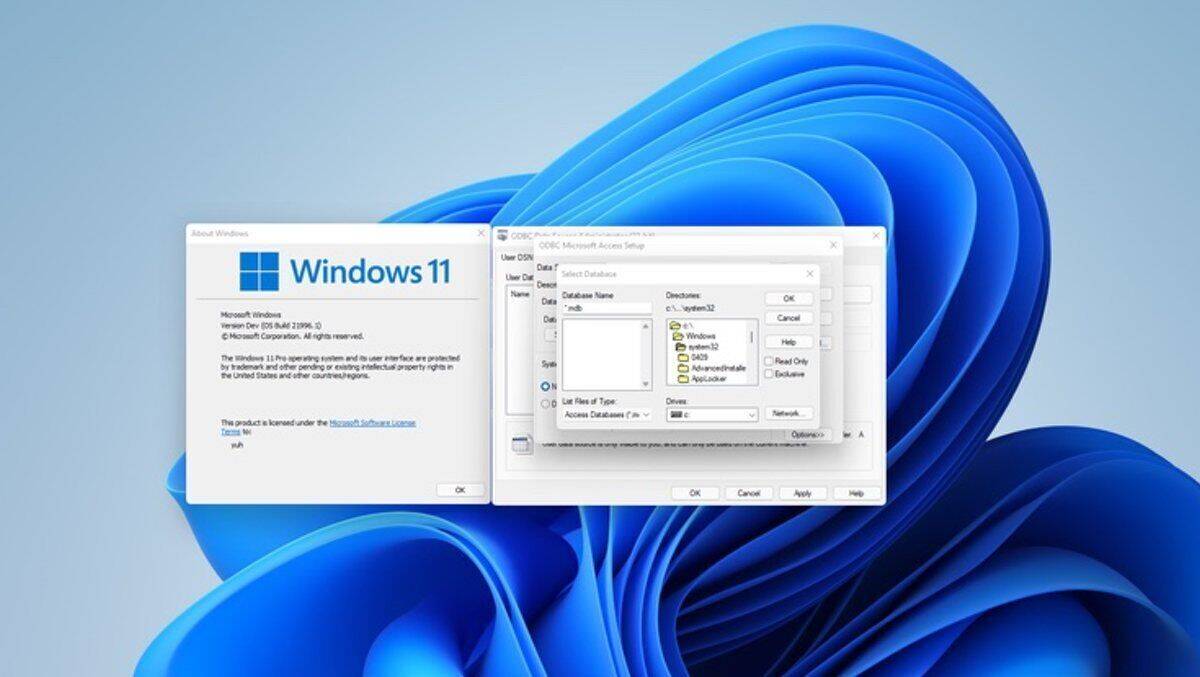Select the first System Database radio button
The height and width of the screenshot is (677, 1200).
pos(546,386)
